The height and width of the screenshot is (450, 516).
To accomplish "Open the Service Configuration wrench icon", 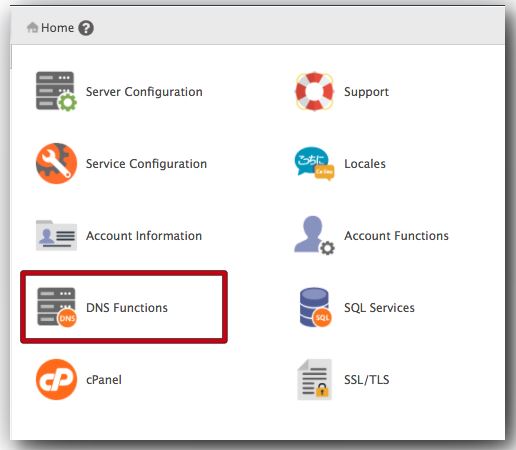I will tap(56, 163).
